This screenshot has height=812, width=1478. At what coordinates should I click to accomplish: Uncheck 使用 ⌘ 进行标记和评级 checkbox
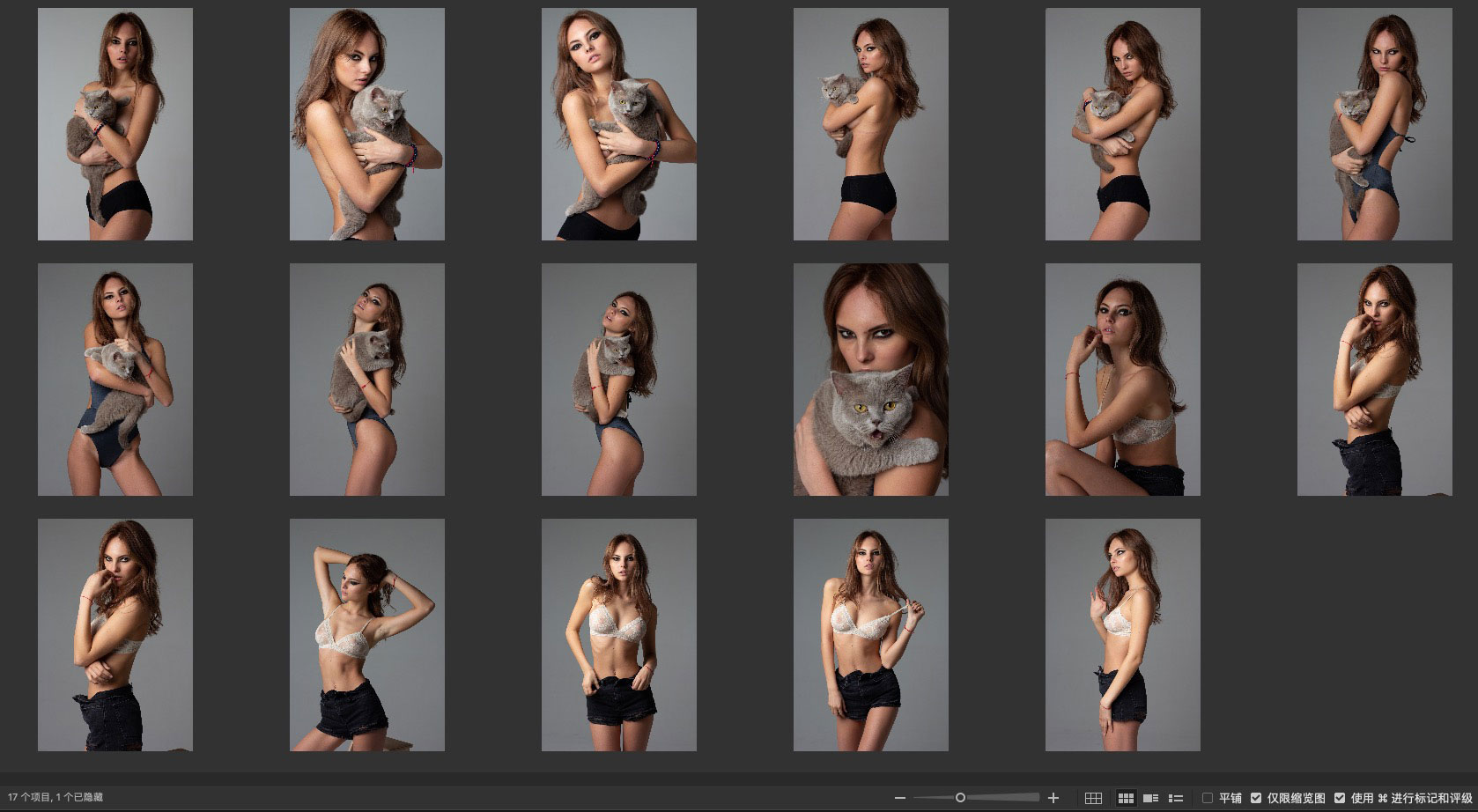point(1339,798)
